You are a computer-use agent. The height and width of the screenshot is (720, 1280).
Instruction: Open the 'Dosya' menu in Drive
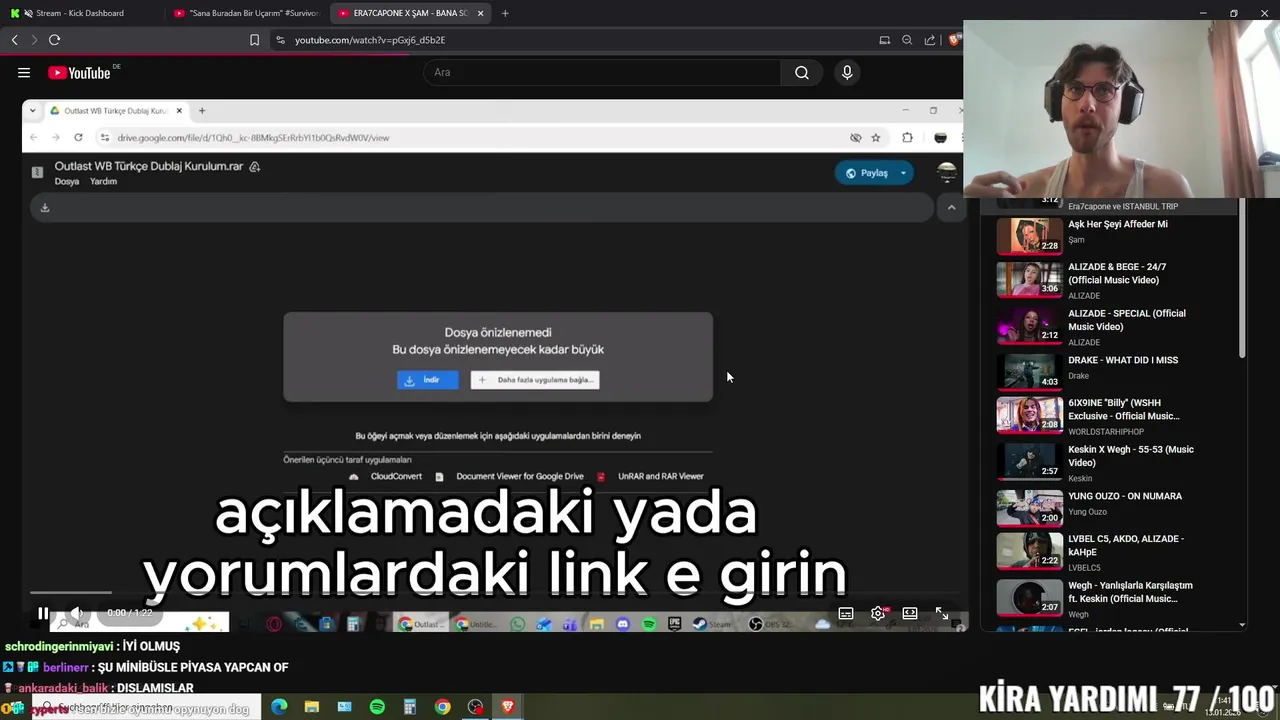pyautogui.click(x=66, y=182)
